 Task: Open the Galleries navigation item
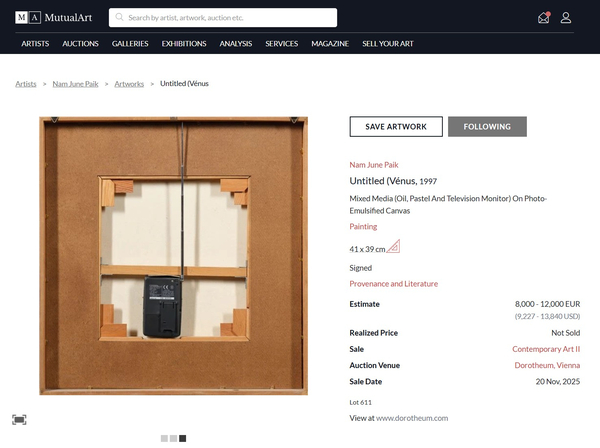[x=130, y=44]
